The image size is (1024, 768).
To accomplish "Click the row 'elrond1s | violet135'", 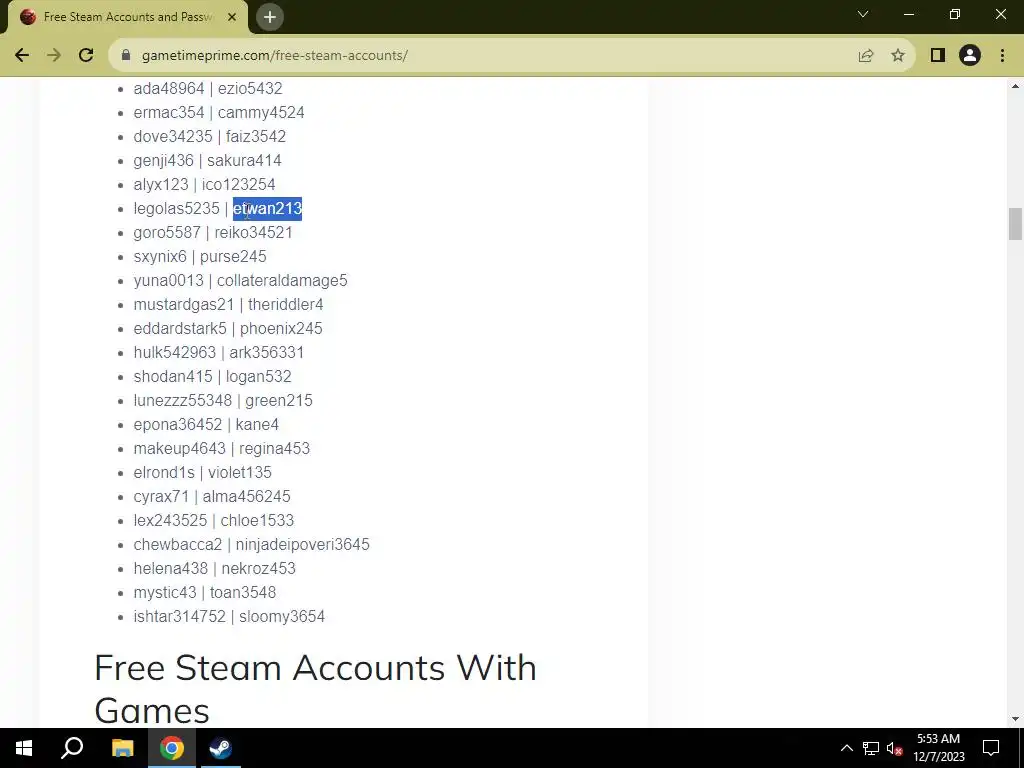I will point(202,472).
